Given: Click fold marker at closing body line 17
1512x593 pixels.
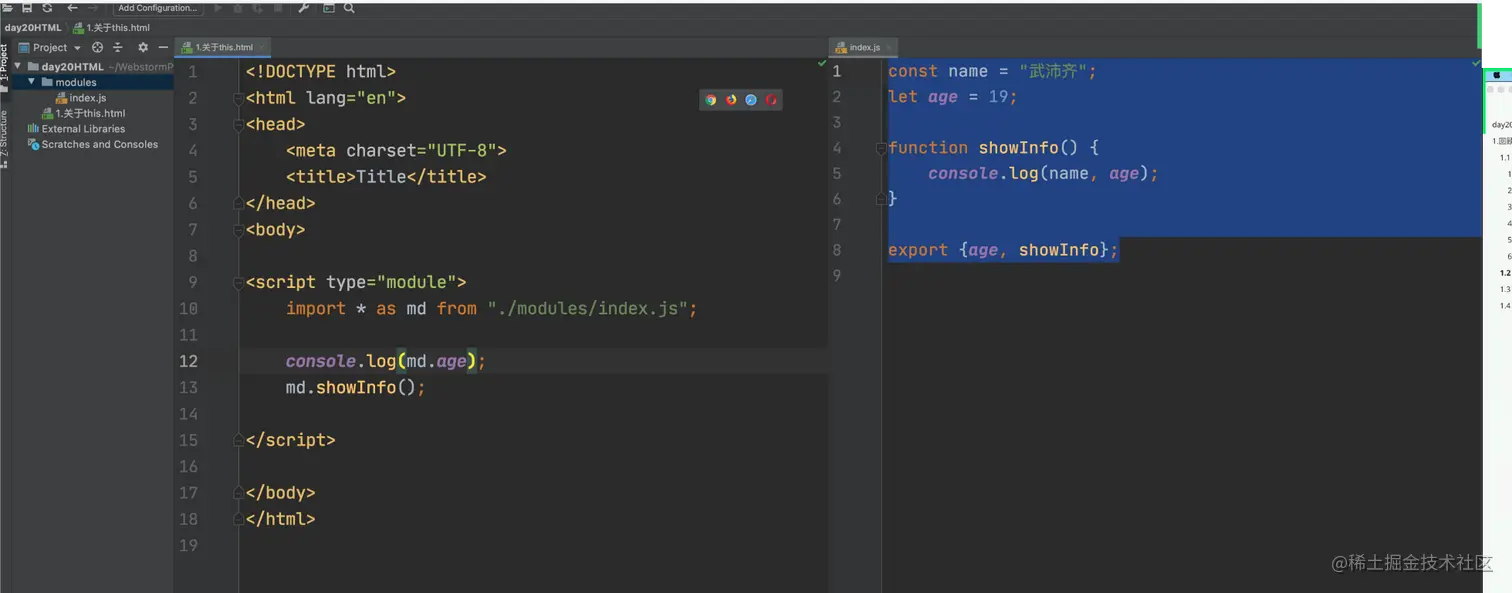Looking at the screenshot, I should coord(239,493).
